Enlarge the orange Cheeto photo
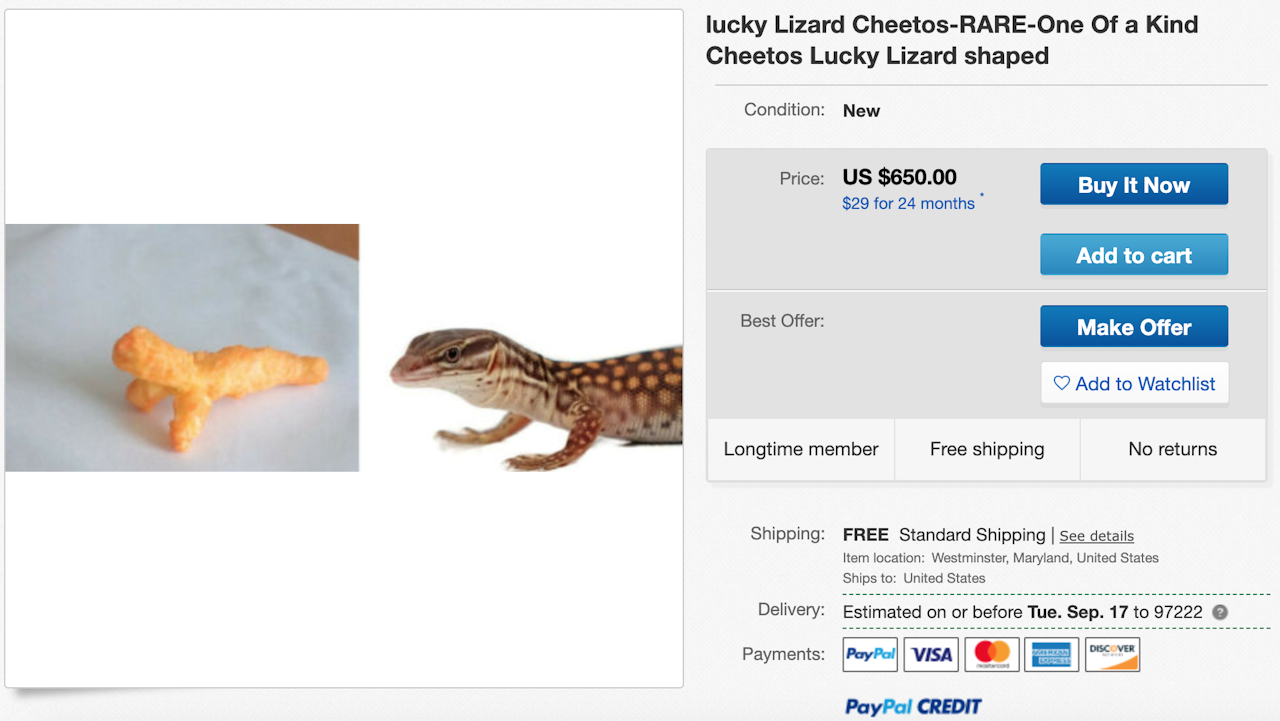 (x=182, y=347)
